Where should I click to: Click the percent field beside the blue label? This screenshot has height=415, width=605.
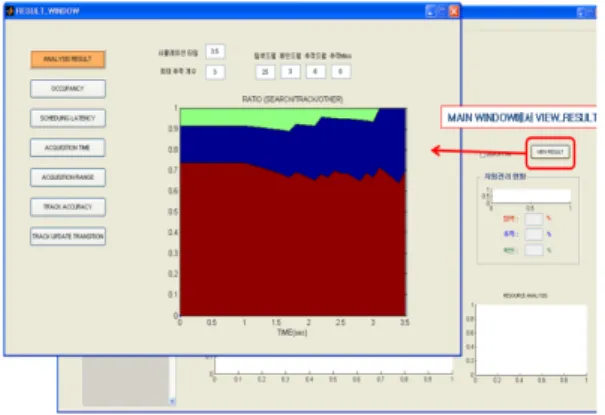pos(534,234)
